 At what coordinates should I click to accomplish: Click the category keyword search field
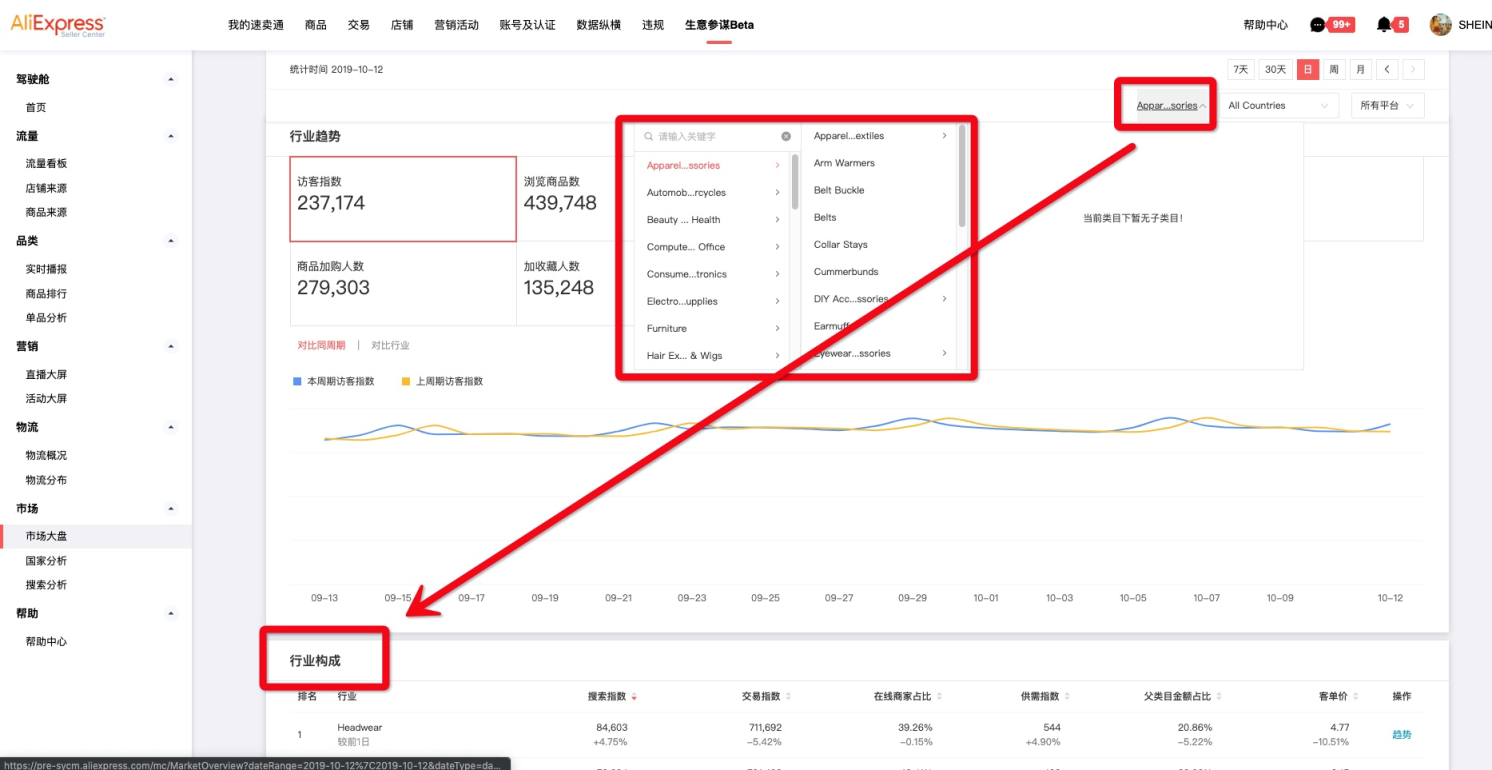tap(718, 136)
